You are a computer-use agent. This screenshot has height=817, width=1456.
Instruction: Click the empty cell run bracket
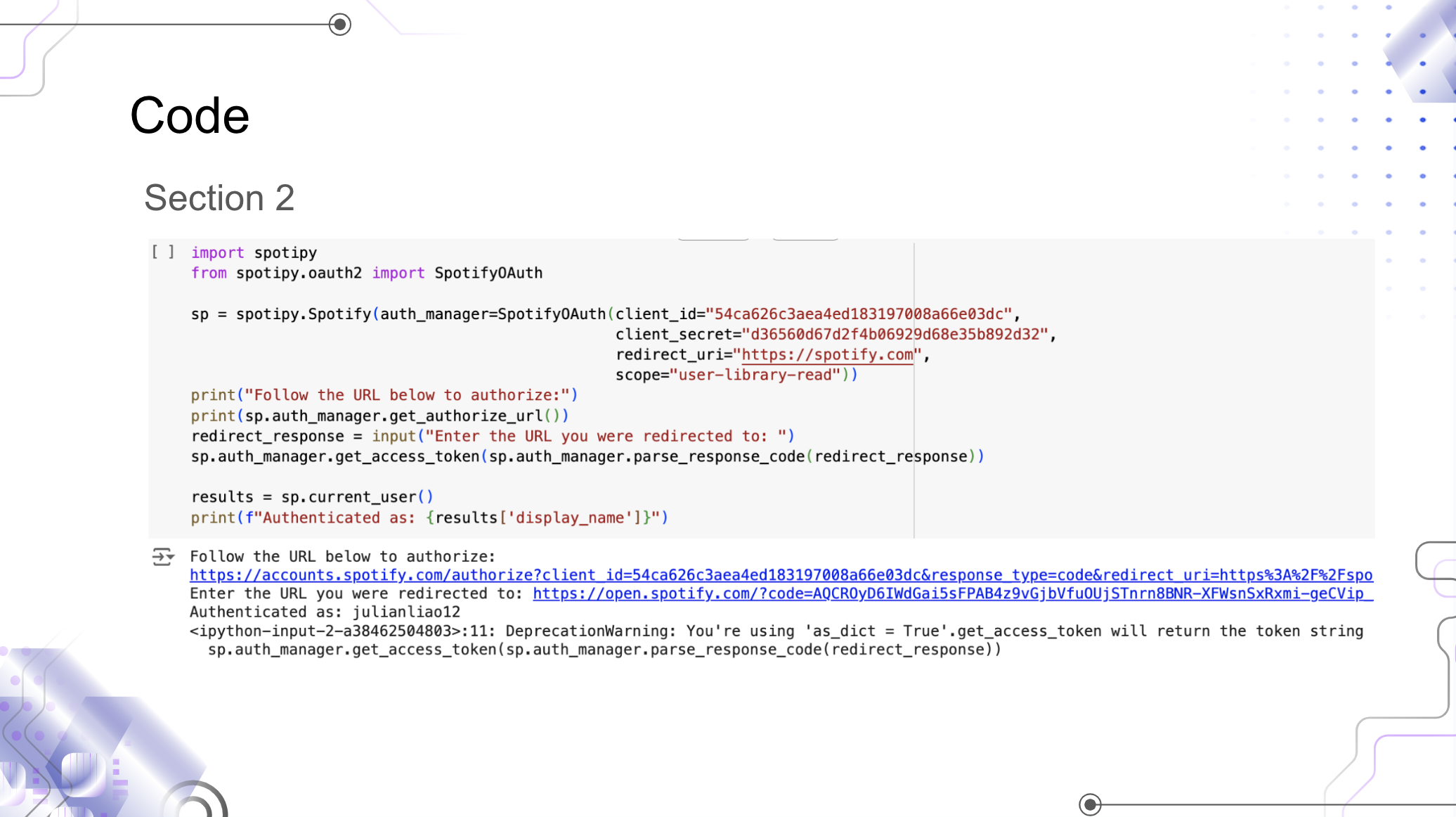coord(163,252)
